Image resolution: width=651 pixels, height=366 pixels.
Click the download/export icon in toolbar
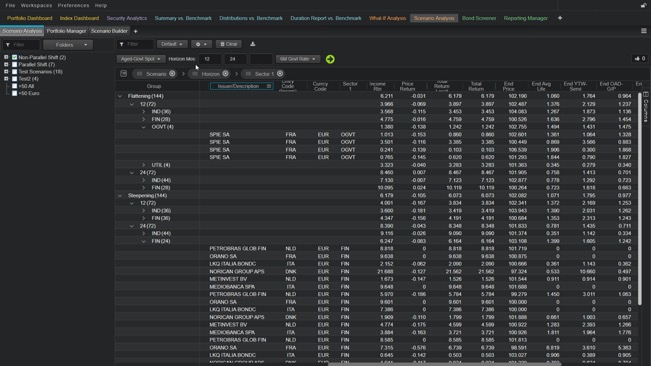(252, 44)
